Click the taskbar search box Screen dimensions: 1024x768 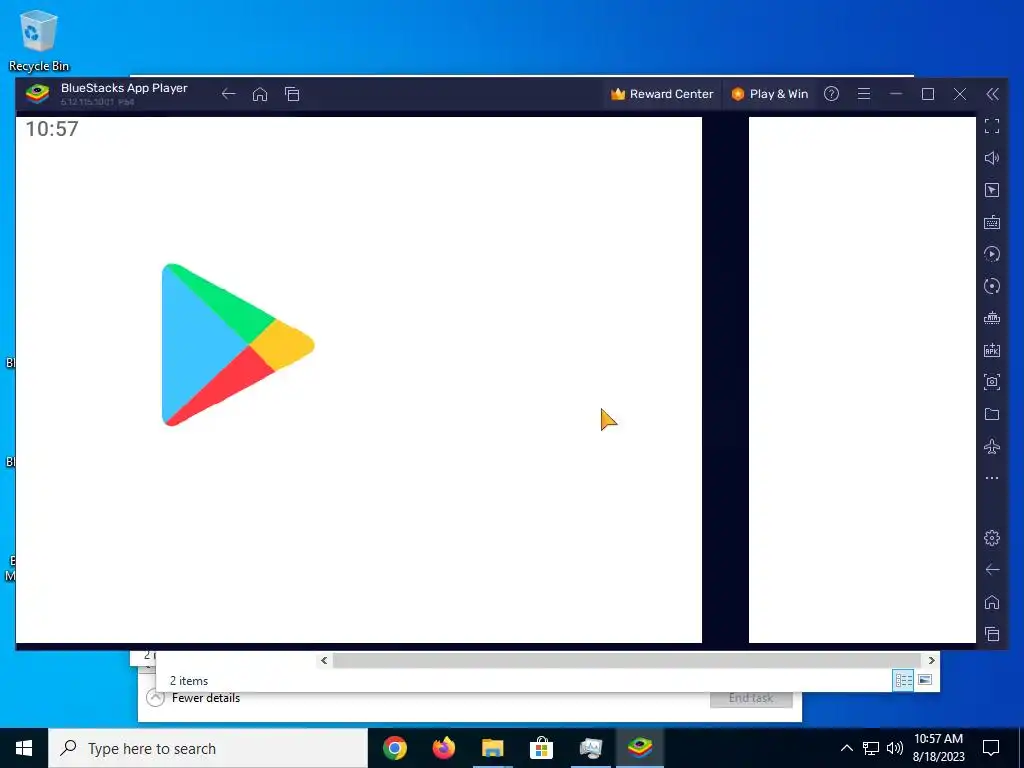pyautogui.click(x=208, y=748)
